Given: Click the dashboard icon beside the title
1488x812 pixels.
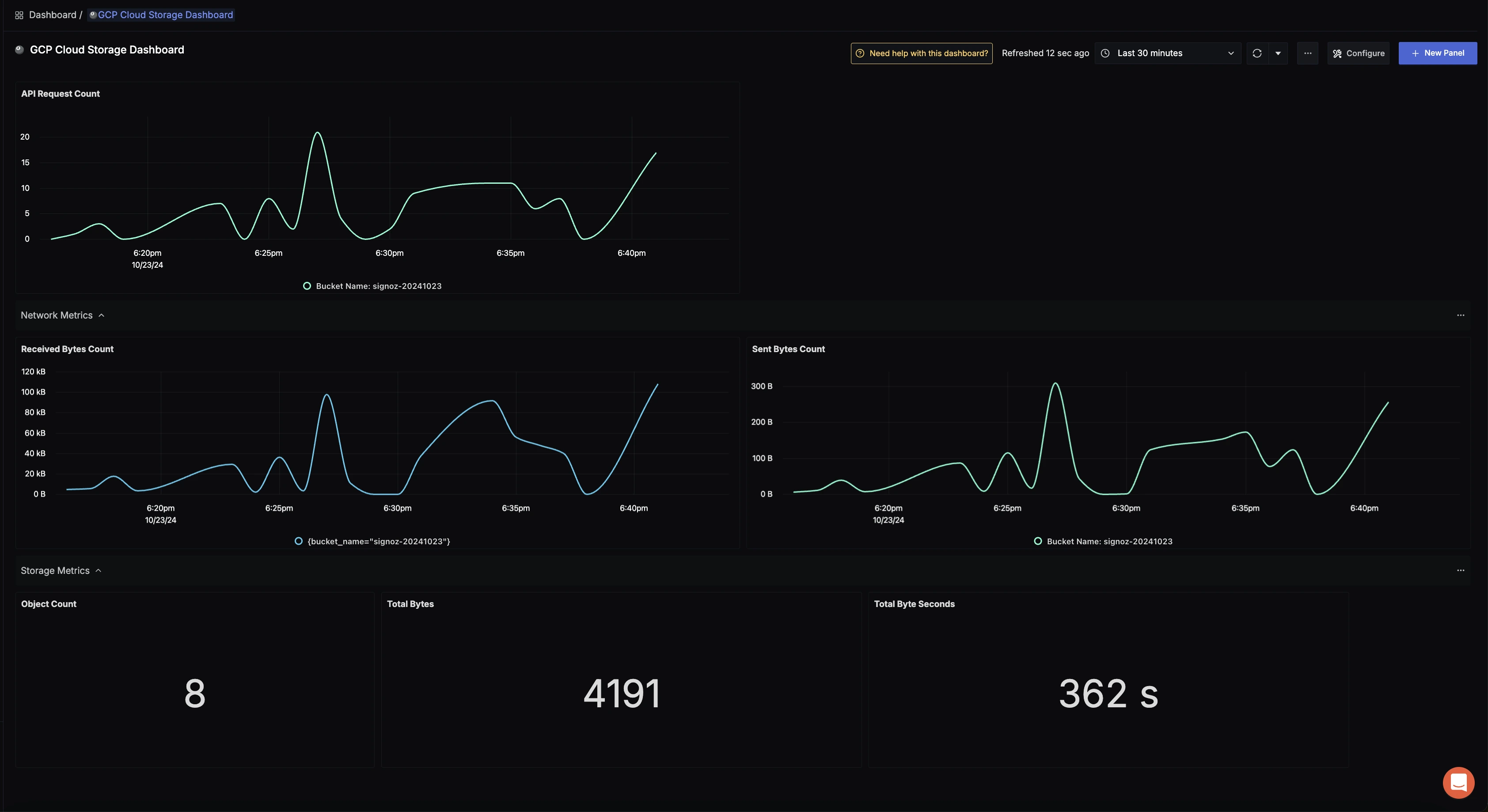Looking at the screenshot, I should [x=19, y=49].
